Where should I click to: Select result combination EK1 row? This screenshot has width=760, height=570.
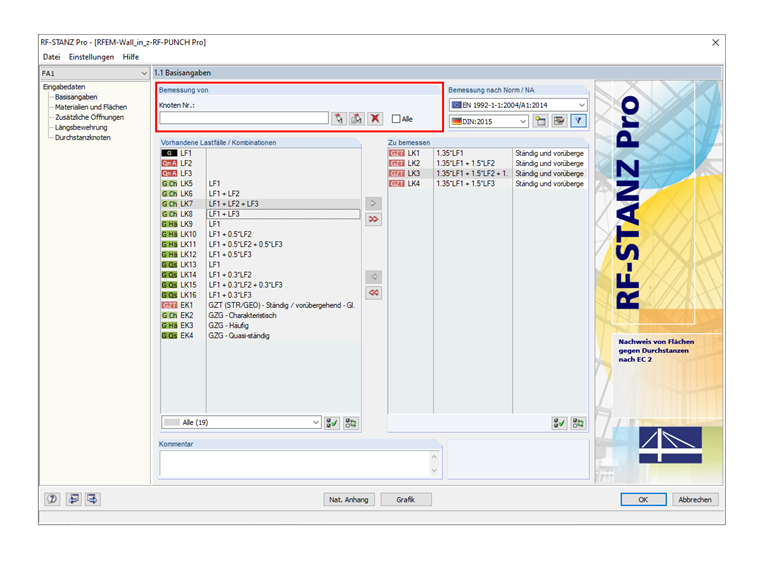(261, 305)
